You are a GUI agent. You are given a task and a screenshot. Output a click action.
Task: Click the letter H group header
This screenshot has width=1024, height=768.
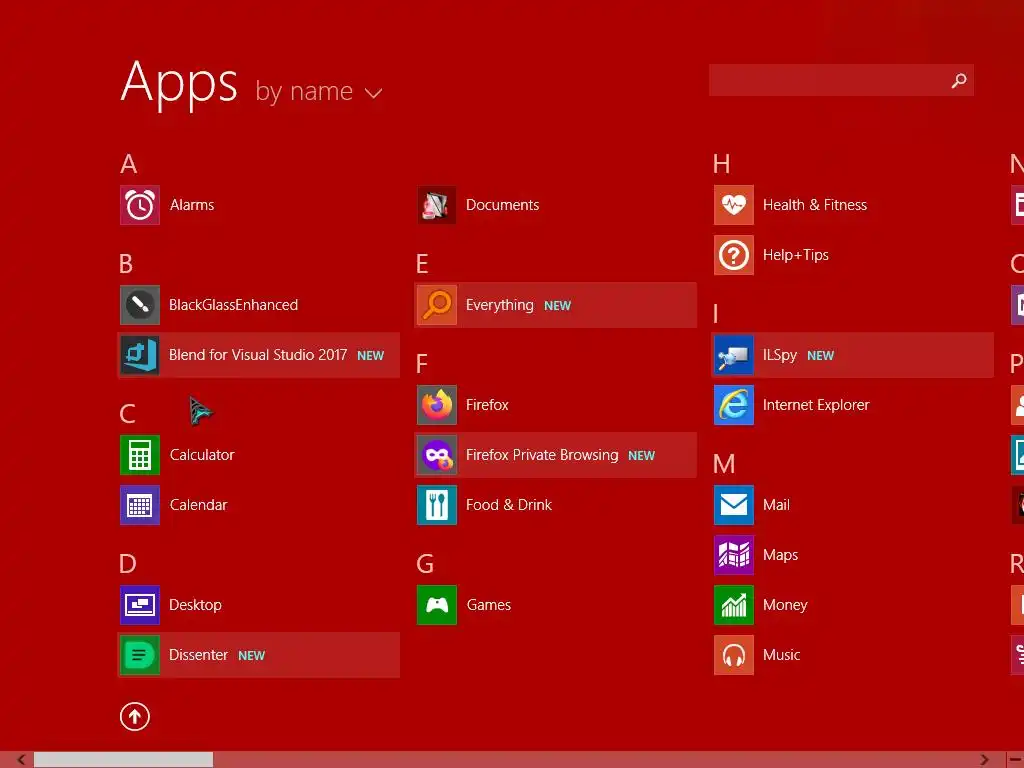pyautogui.click(x=722, y=164)
